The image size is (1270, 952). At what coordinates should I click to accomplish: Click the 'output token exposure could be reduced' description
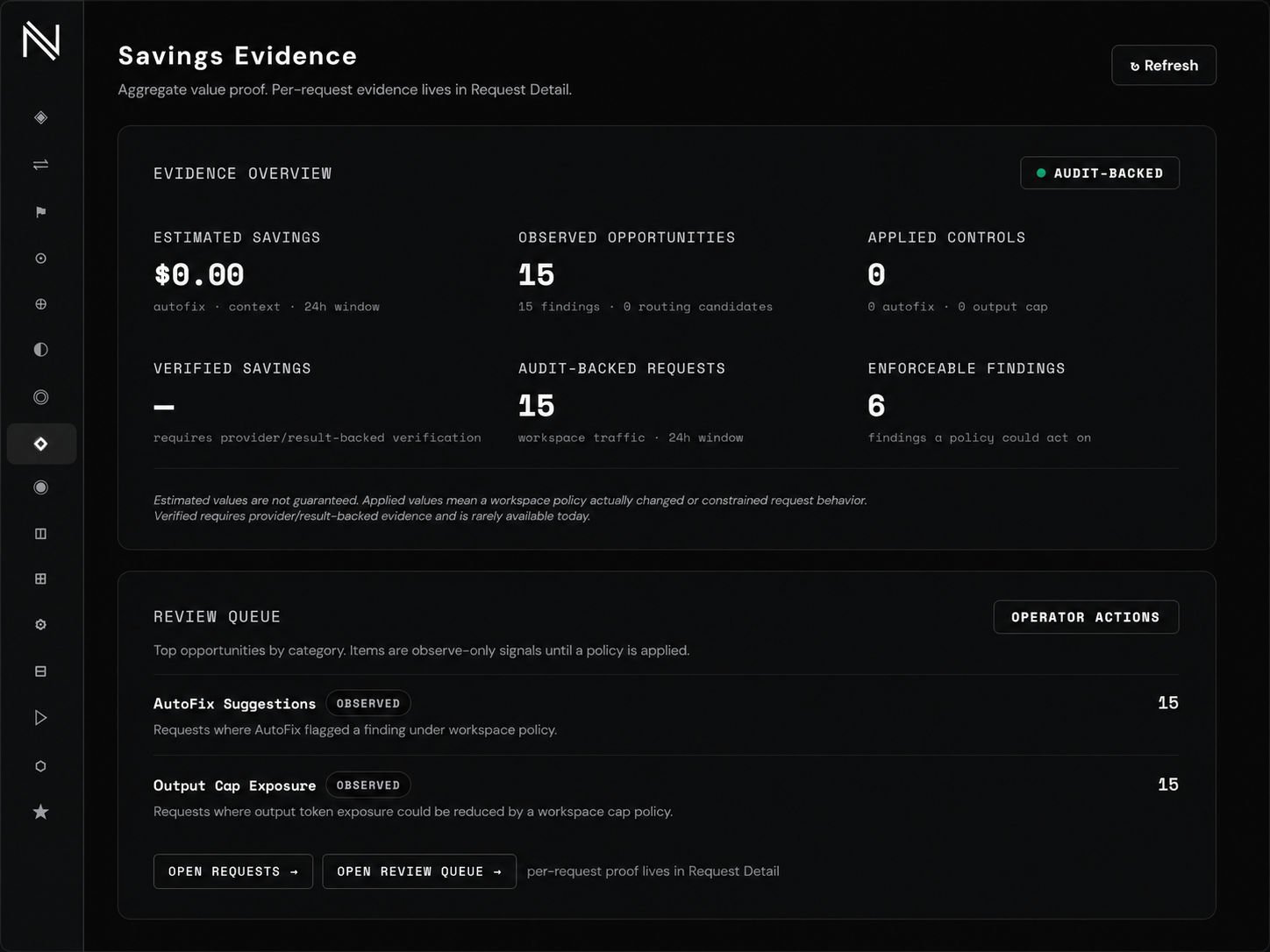click(x=413, y=812)
